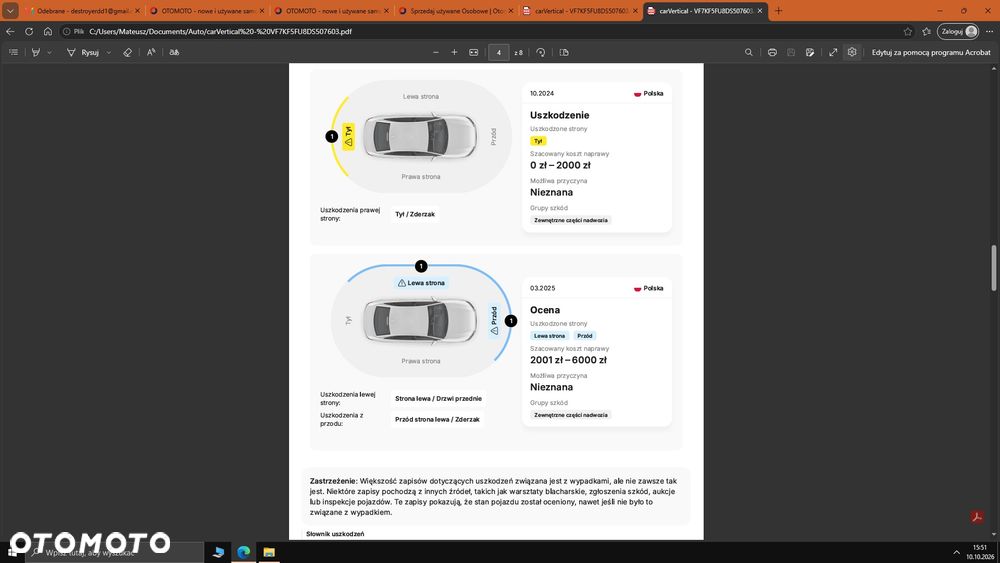The height and width of the screenshot is (563, 1000).
Task: Open the PDF search tool
Action: (x=749, y=52)
